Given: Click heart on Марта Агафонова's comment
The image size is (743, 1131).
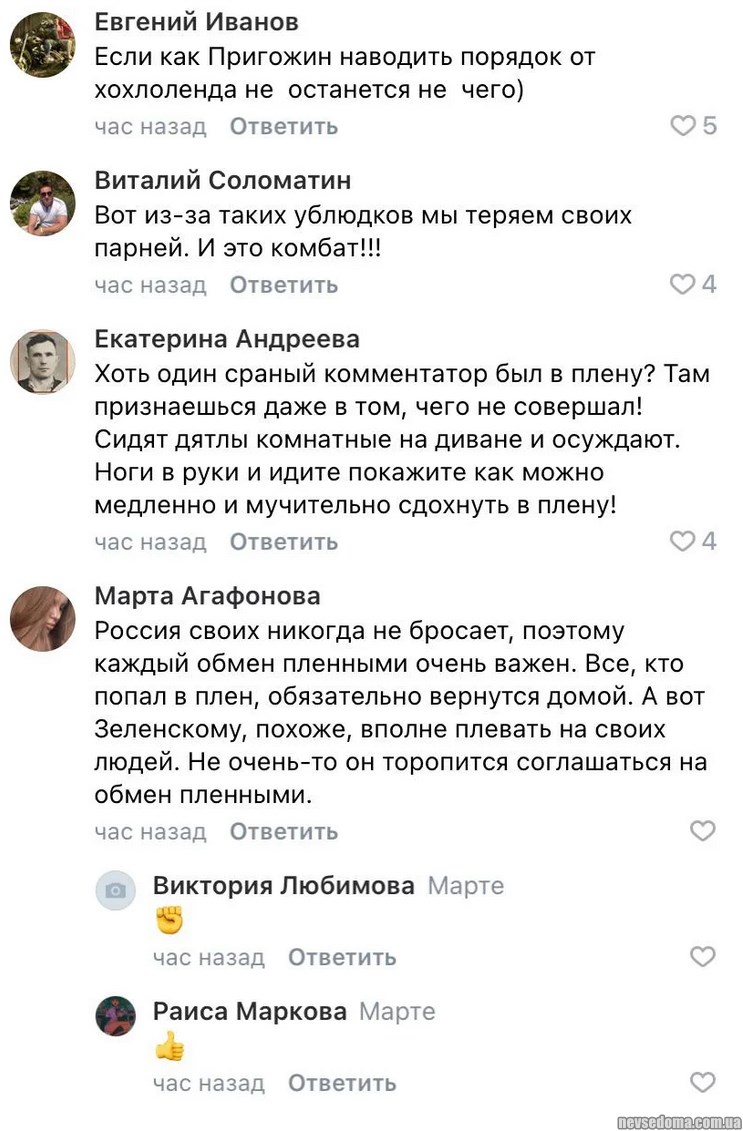Looking at the screenshot, I should click(704, 831).
